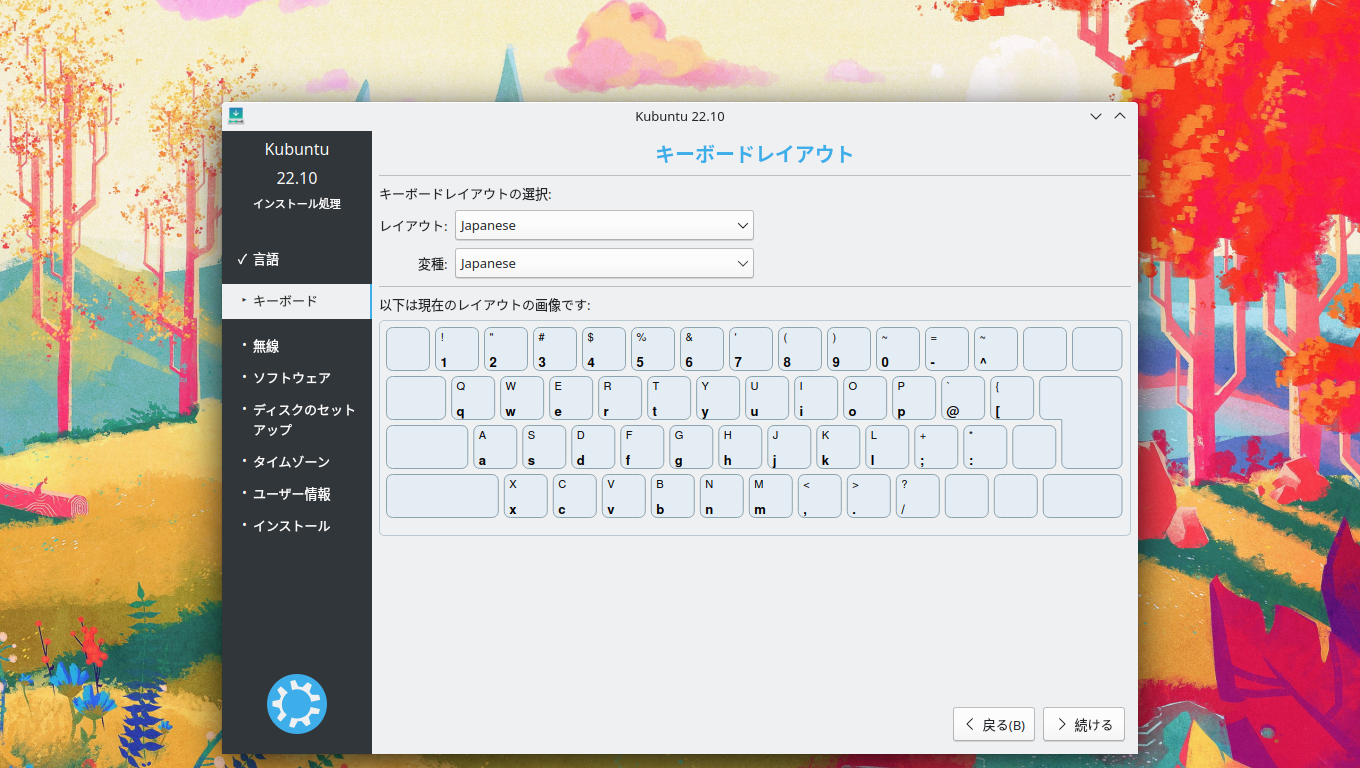Click the = / - key in preview
The width and height of the screenshot is (1360, 768).
947,349
